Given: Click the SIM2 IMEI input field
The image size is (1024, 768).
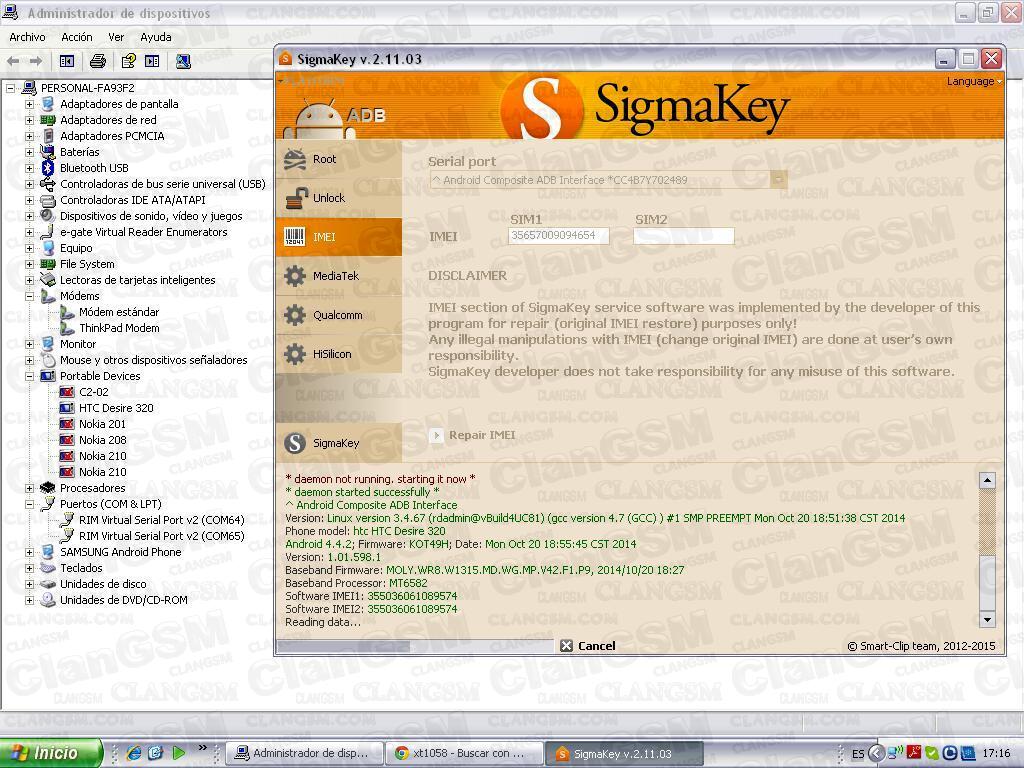Looking at the screenshot, I should click(x=684, y=236).
